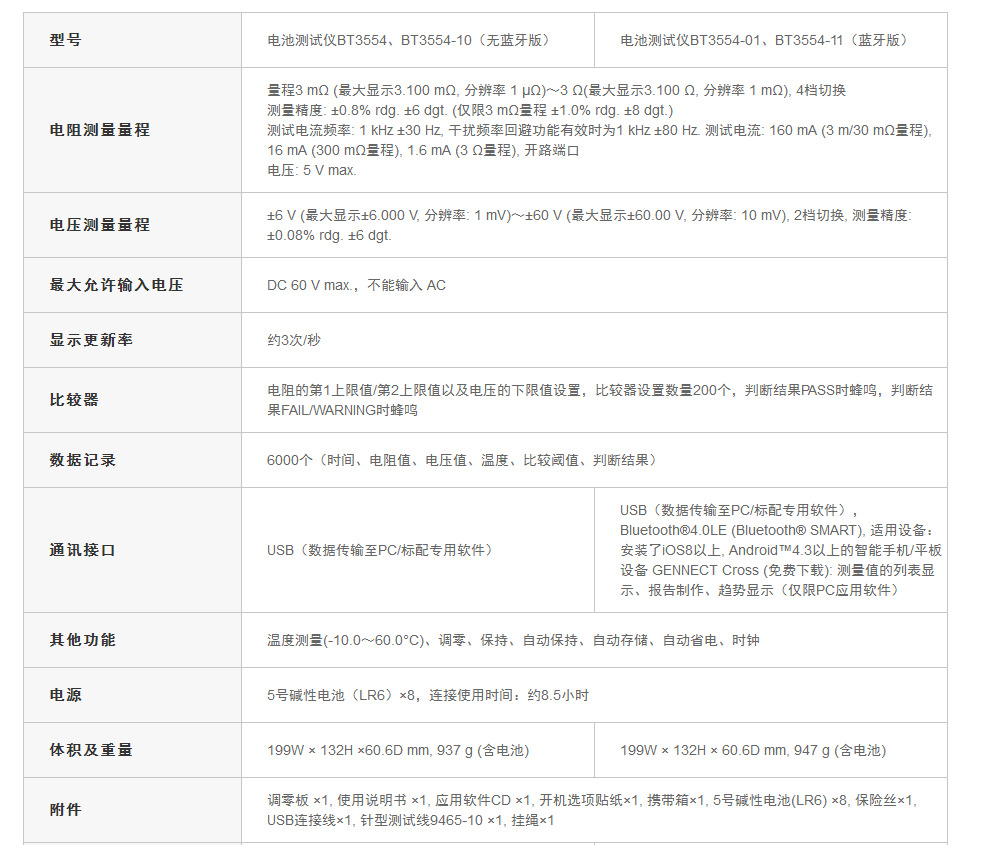Click the 设备 GENNECT Cross (免费下载) line
The height and width of the screenshot is (845, 984).
[778, 570]
